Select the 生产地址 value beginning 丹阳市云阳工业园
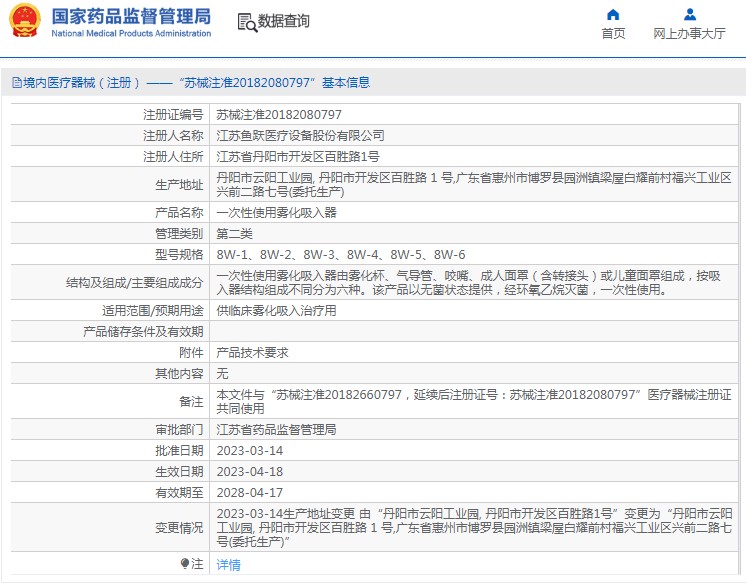This screenshot has width=746, height=585. [x=474, y=185]
